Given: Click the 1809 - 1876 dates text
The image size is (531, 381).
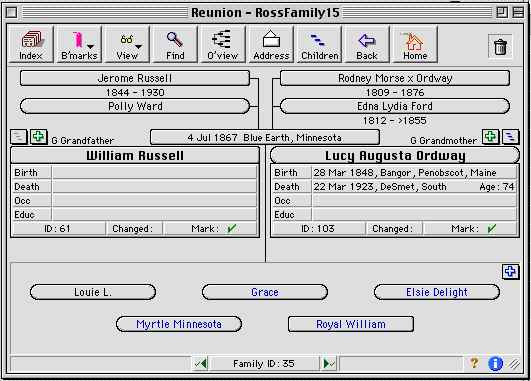Looking at the screenshot, I should 395,92.
